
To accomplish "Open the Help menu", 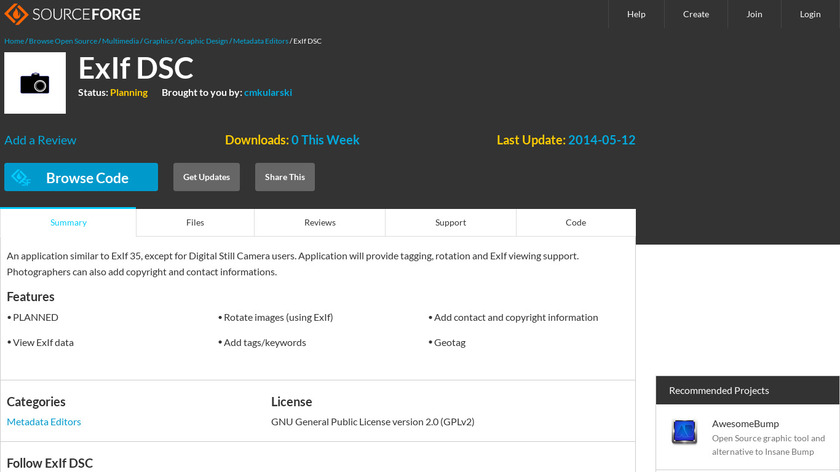I will (x=636, y=14).
